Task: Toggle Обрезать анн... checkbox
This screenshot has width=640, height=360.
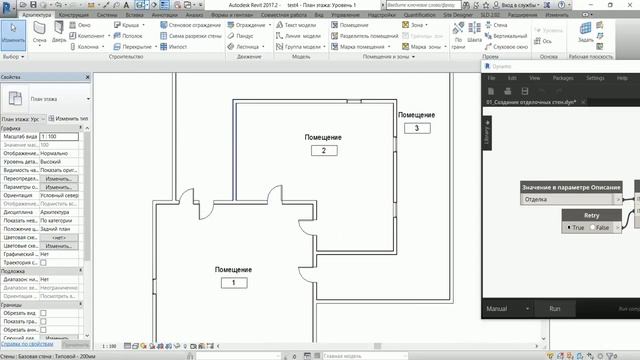Action: pyautogui.click(x=43, y=330)
